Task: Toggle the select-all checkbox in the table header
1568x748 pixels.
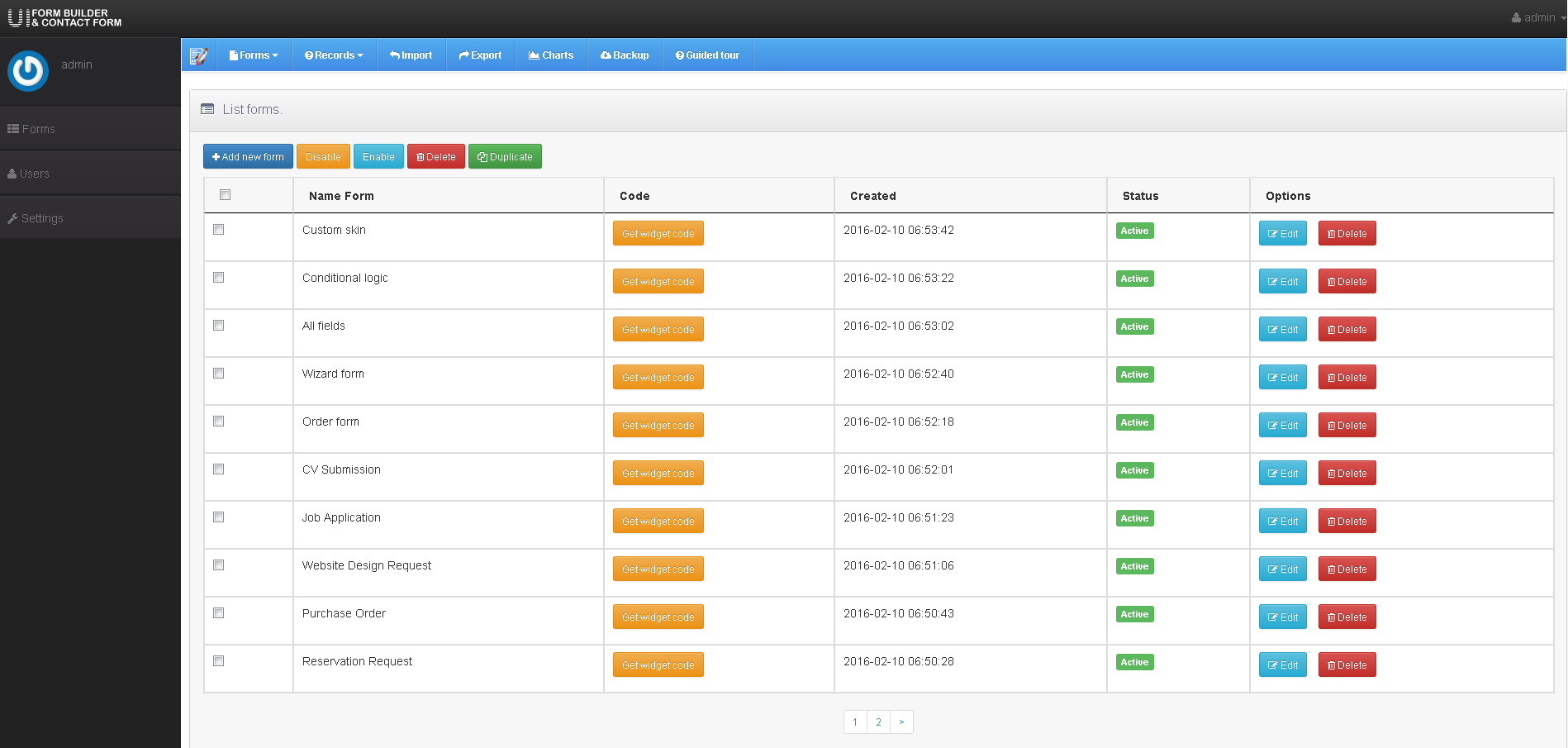Action: click(225, 195)
